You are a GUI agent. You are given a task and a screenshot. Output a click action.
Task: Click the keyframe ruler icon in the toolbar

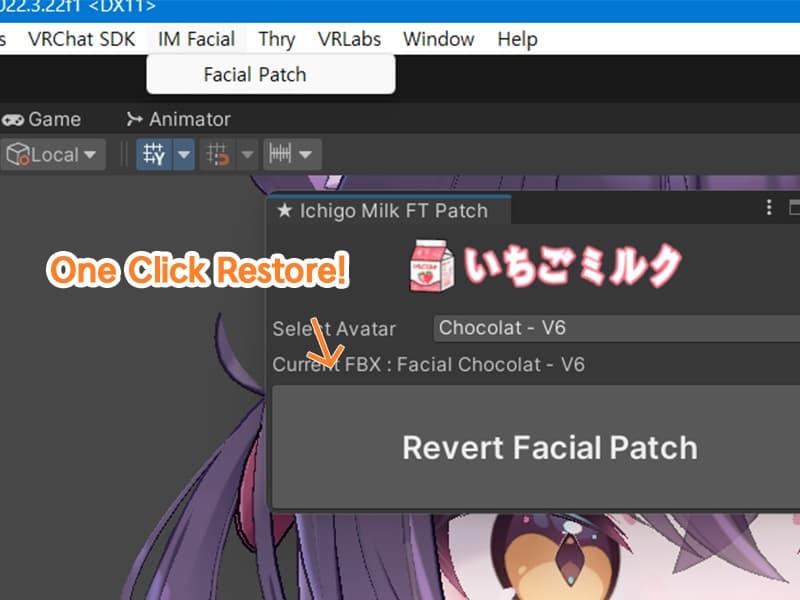click(x=282, y=154)
